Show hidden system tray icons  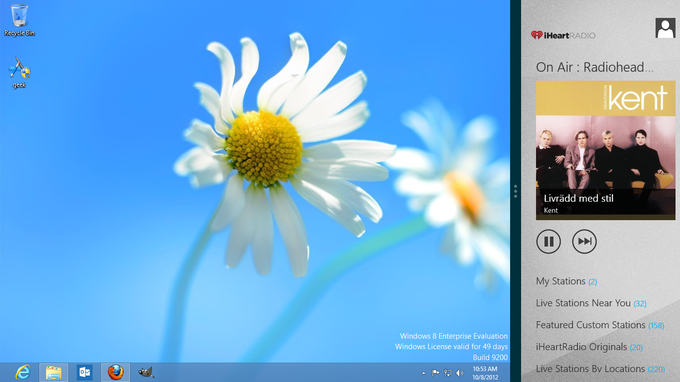[423, 373]
